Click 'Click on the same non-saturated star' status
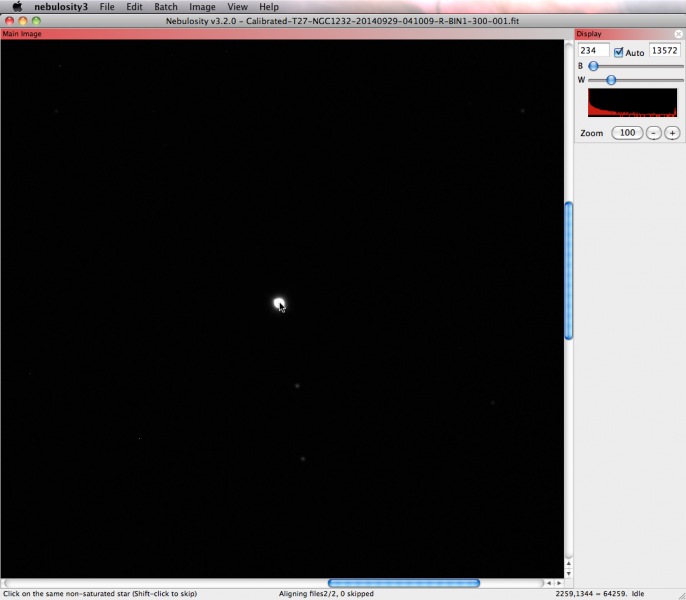The width and height of the screenshot is (686, 600). click(100, 594)
